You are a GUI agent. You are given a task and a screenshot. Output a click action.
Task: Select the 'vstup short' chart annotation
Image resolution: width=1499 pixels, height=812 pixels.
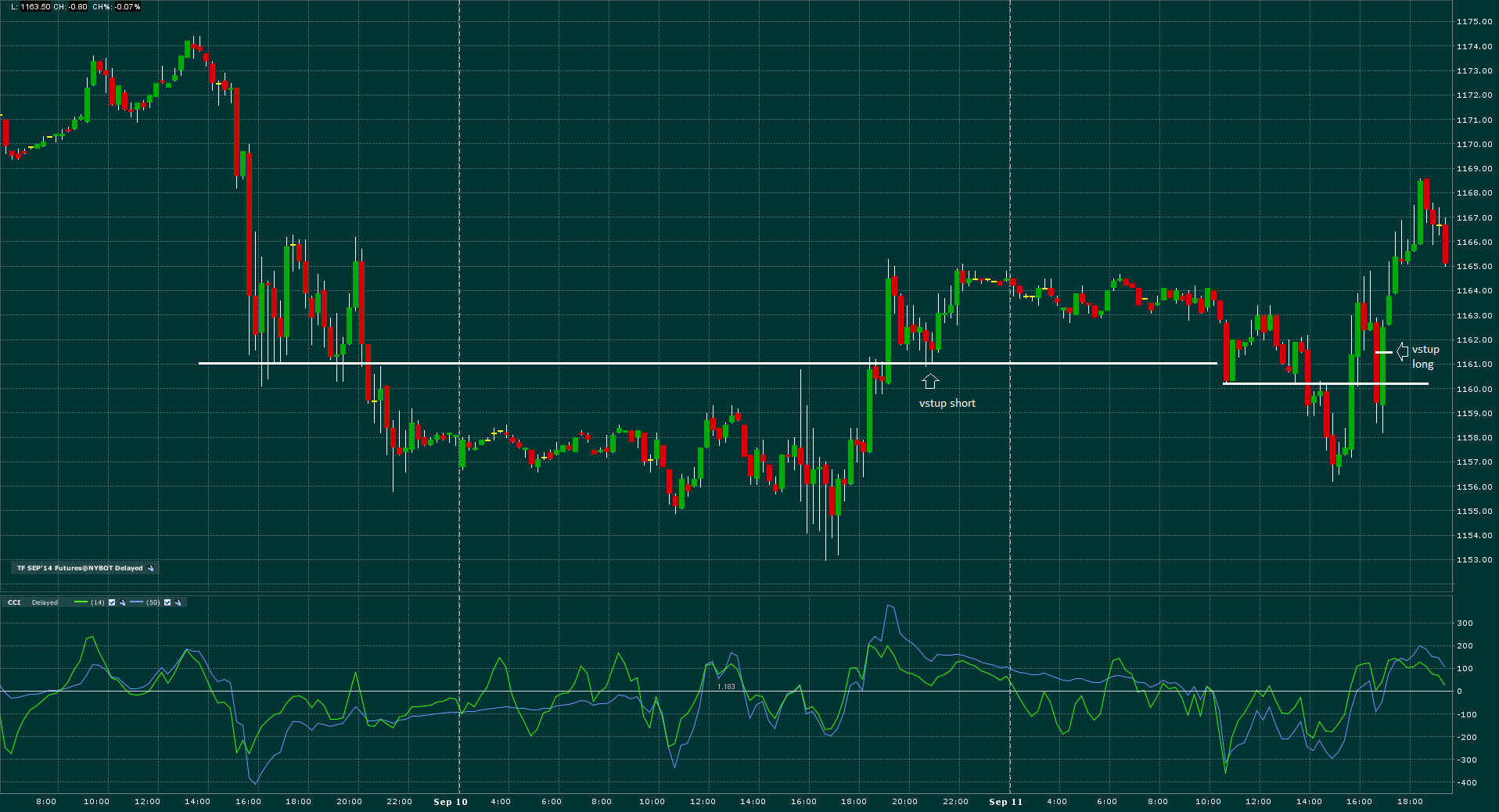pyautogui.click(x=947, y=404)
